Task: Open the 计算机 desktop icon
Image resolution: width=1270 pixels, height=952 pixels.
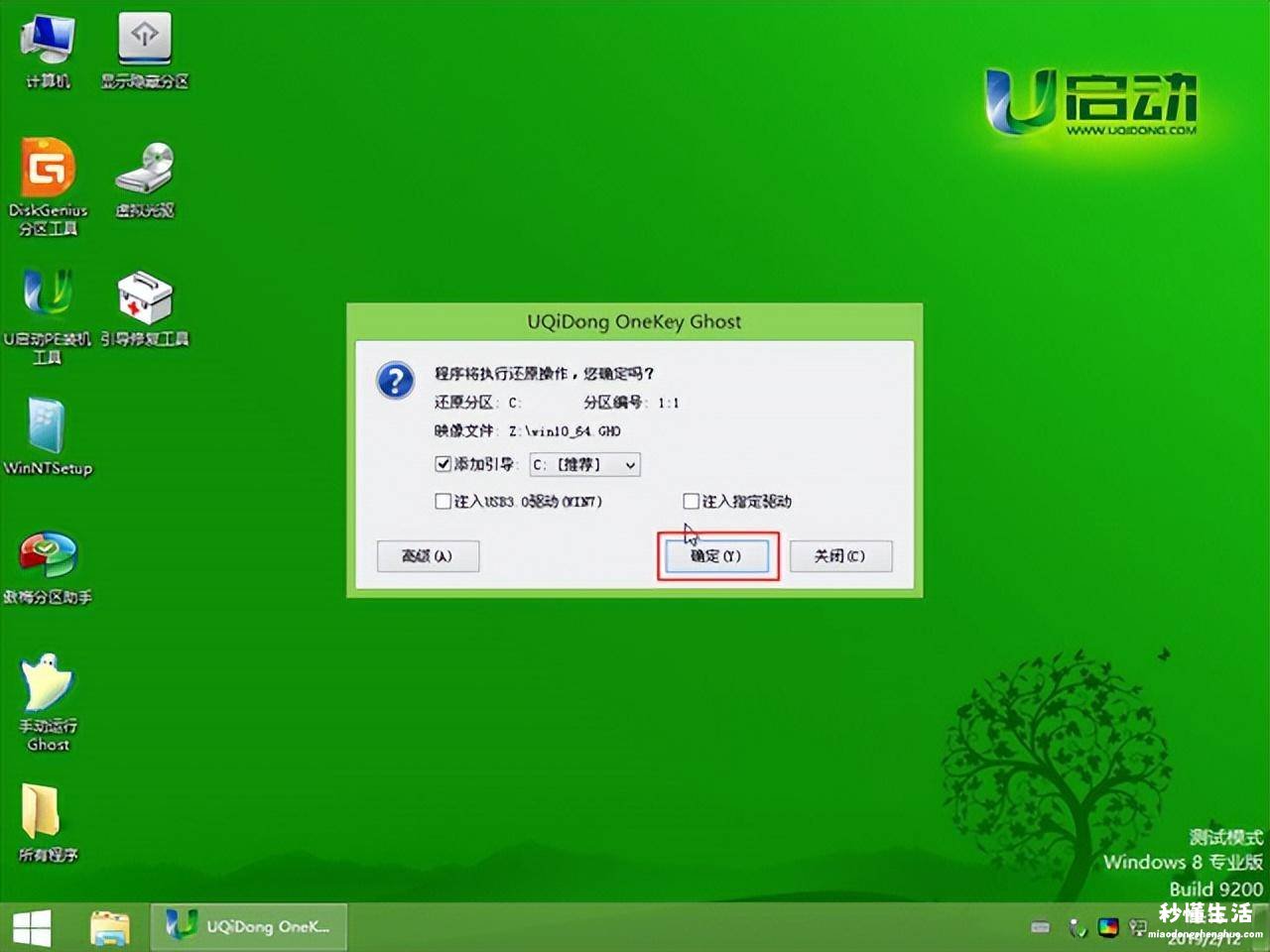Action: click(48, 52)
